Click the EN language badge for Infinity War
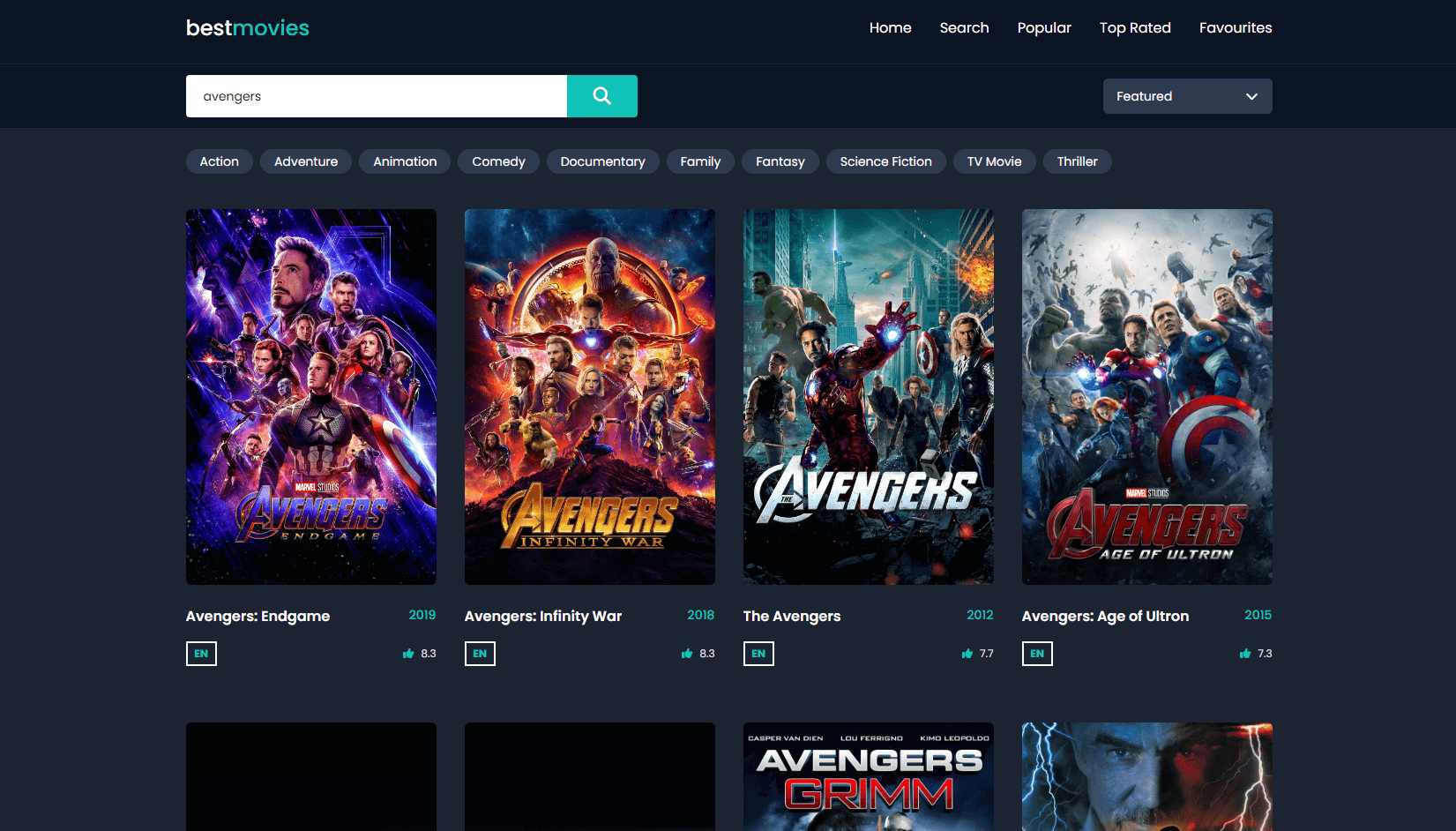Viewport: 1456px width, 831px height. pyautogui.click(x=480, y=654)
